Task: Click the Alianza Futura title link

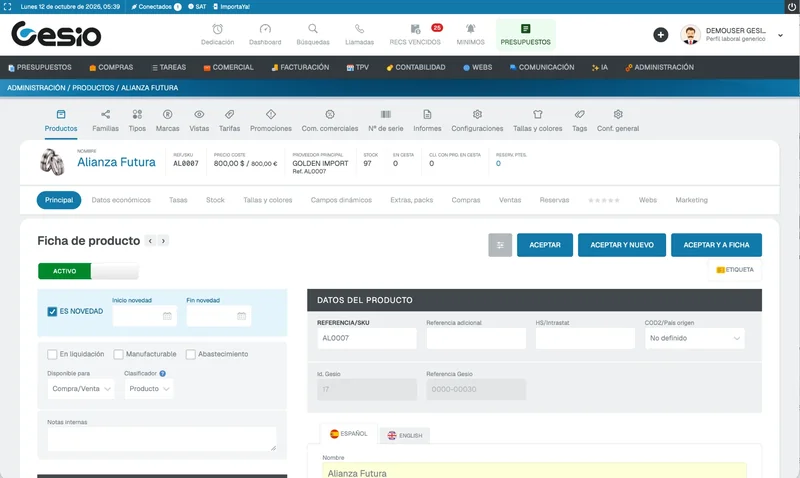Action: [116, 162]
